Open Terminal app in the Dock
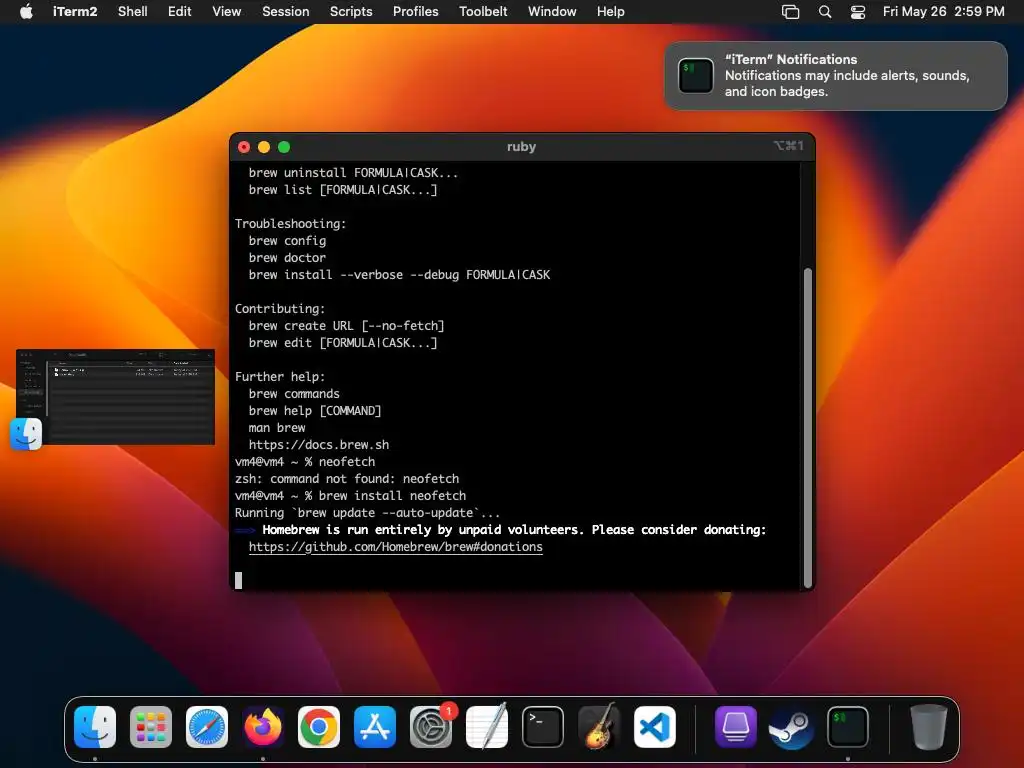 coord(543,727)
